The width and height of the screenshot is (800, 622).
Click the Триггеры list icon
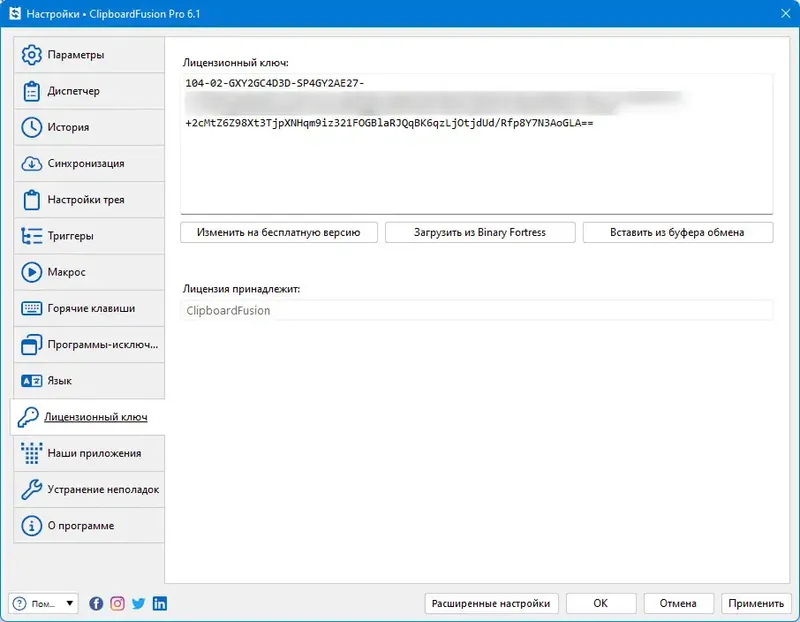click(x=32, y=236)
